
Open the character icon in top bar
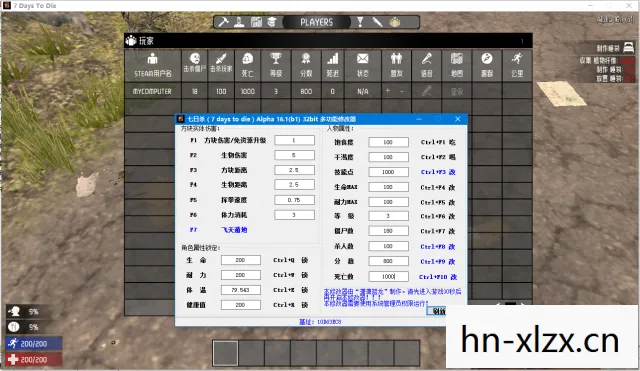(239, 22)
